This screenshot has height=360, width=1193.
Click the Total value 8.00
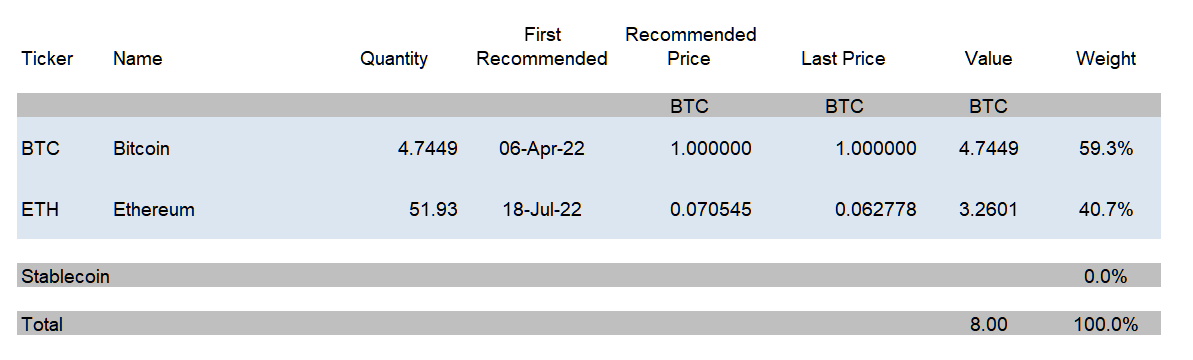pyautogui.click(x=988, y=324)
